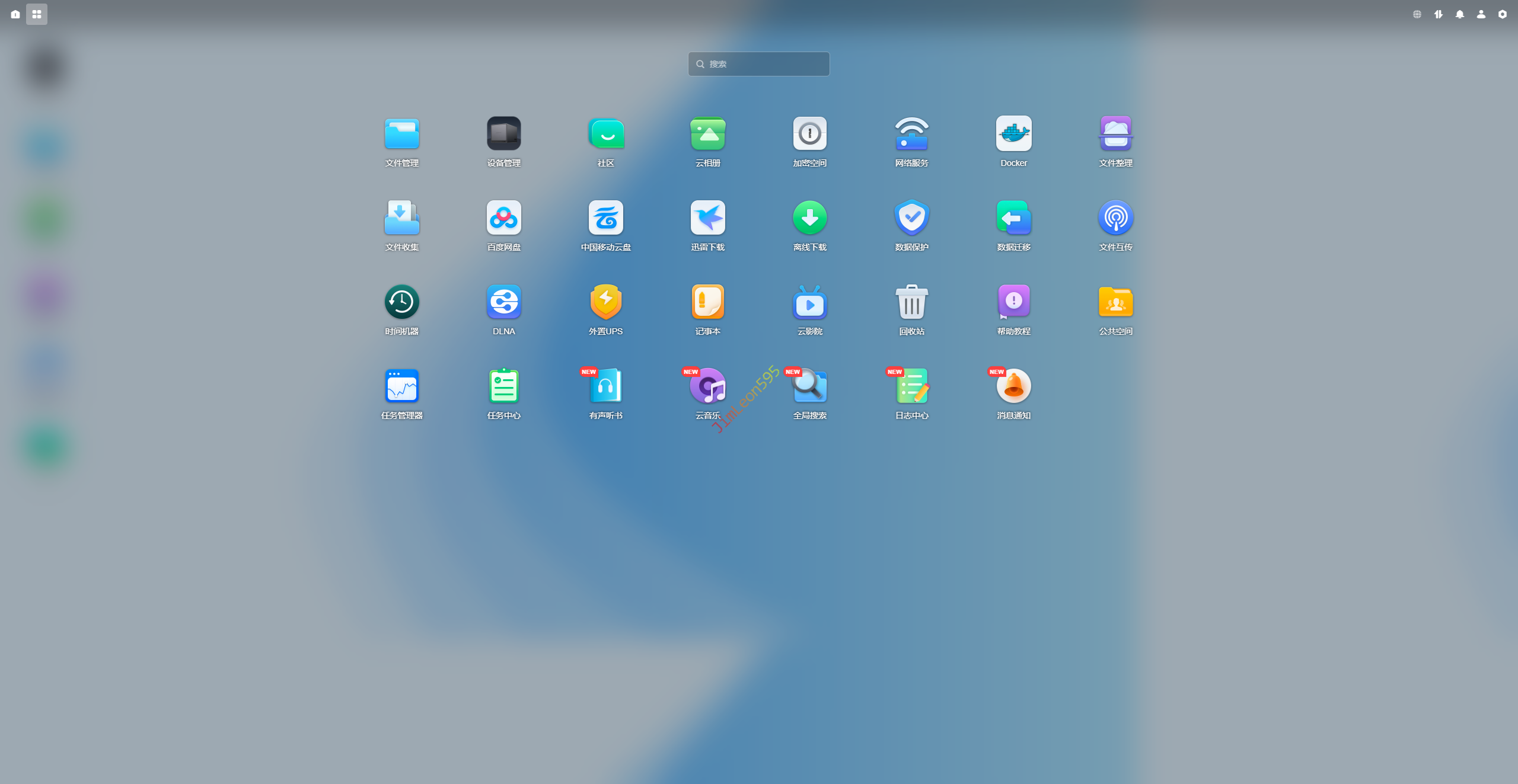Open the 加密空间 encrypted space app

(x=809, y=134)
